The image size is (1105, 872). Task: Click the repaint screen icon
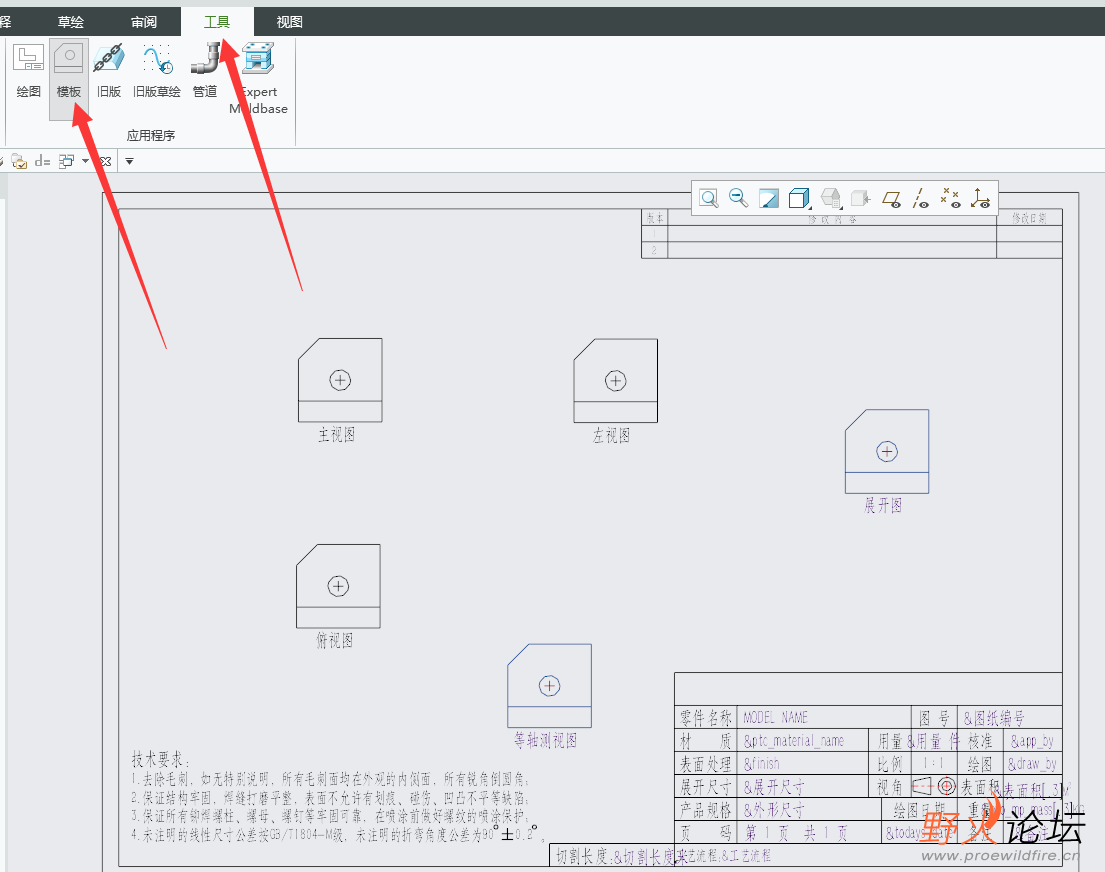769,198
